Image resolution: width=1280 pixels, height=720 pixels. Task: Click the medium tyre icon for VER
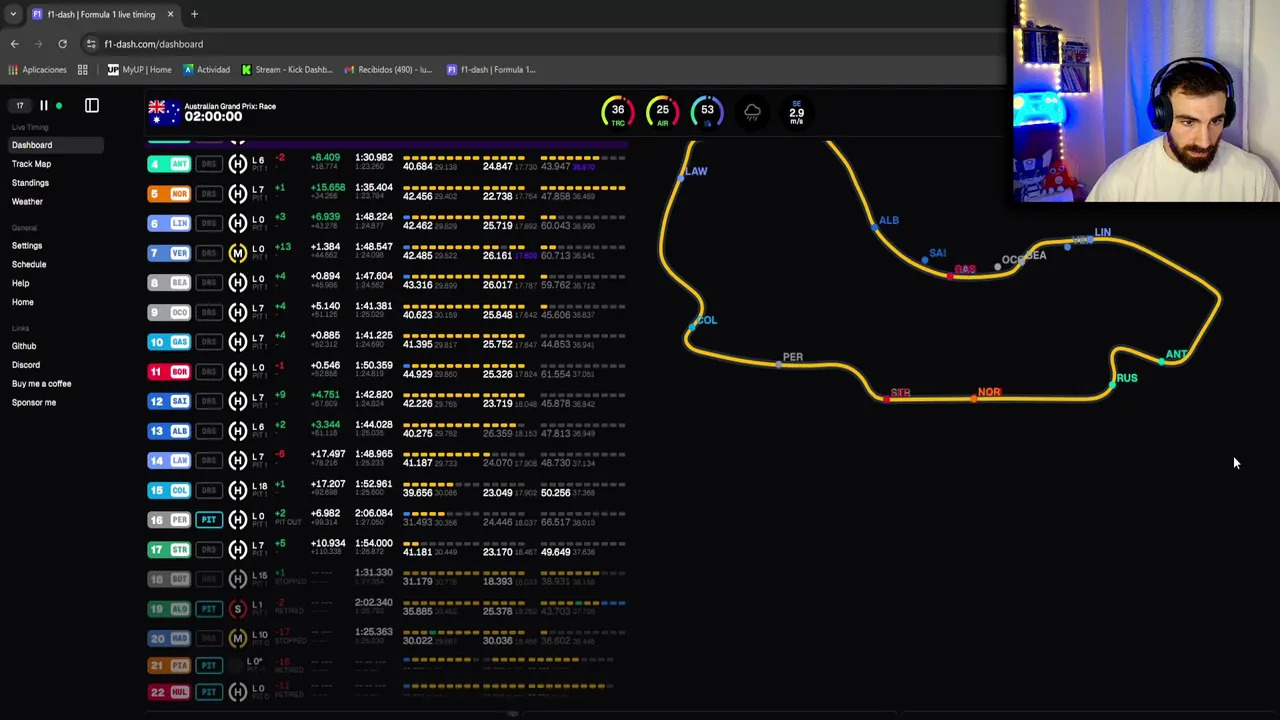click(237, 253)
